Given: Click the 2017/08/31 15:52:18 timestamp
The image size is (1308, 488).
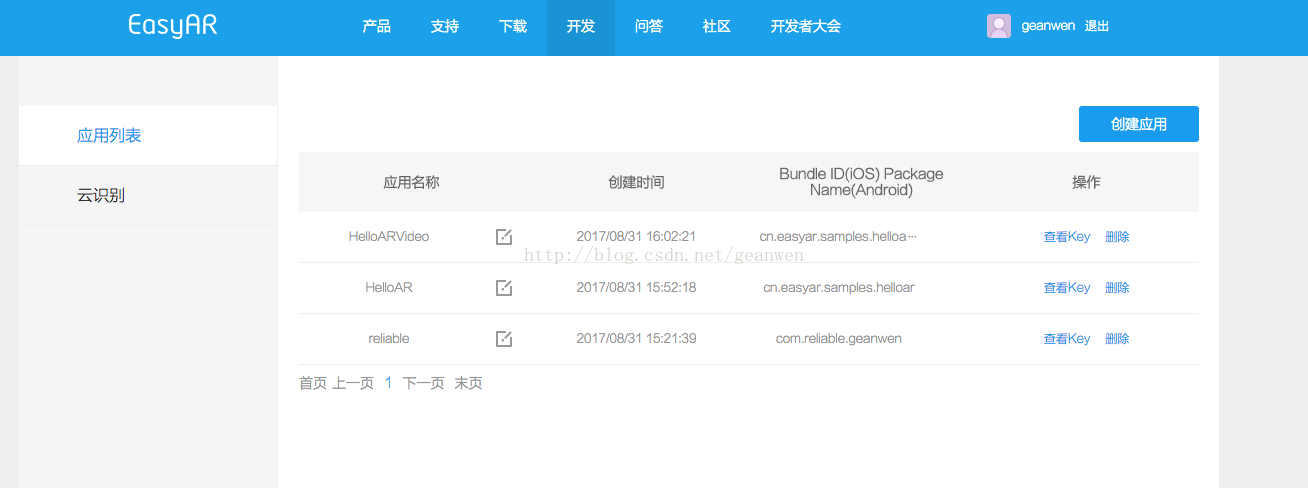Looking at the screenshot, I should (636, 288).
